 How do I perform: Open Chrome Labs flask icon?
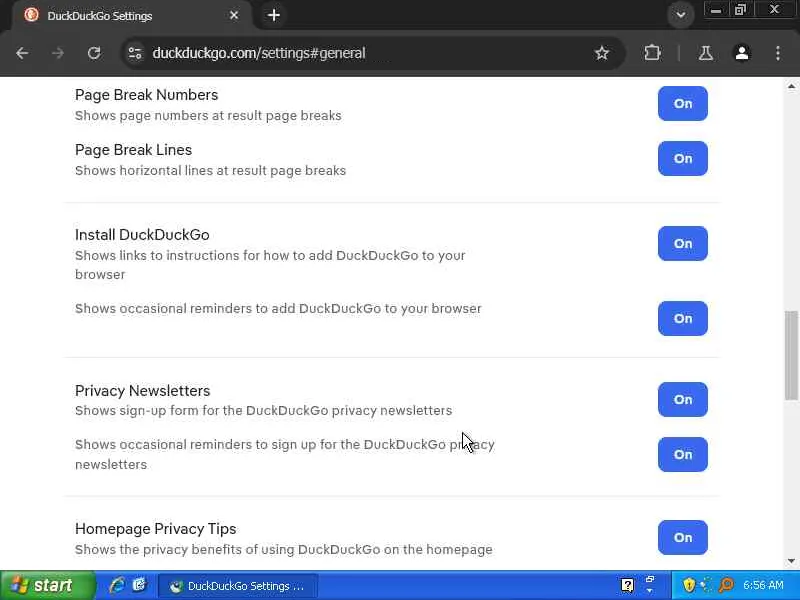(x=706, y=53)
